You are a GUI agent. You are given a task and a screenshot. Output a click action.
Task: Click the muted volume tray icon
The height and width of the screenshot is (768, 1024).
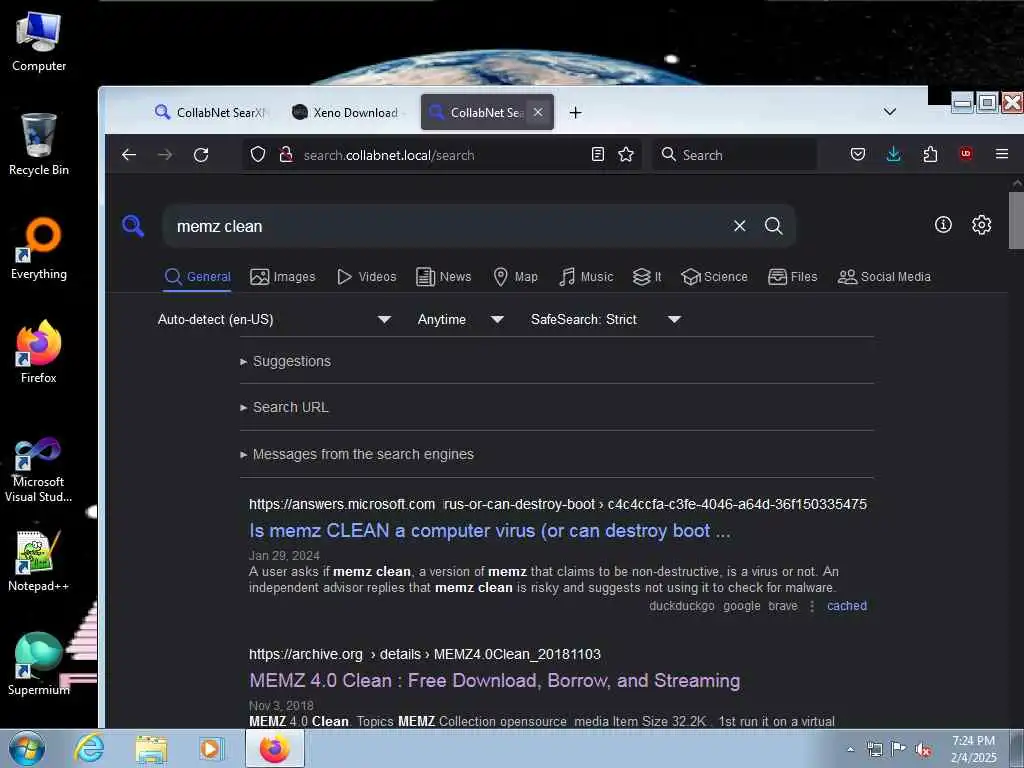923,750
